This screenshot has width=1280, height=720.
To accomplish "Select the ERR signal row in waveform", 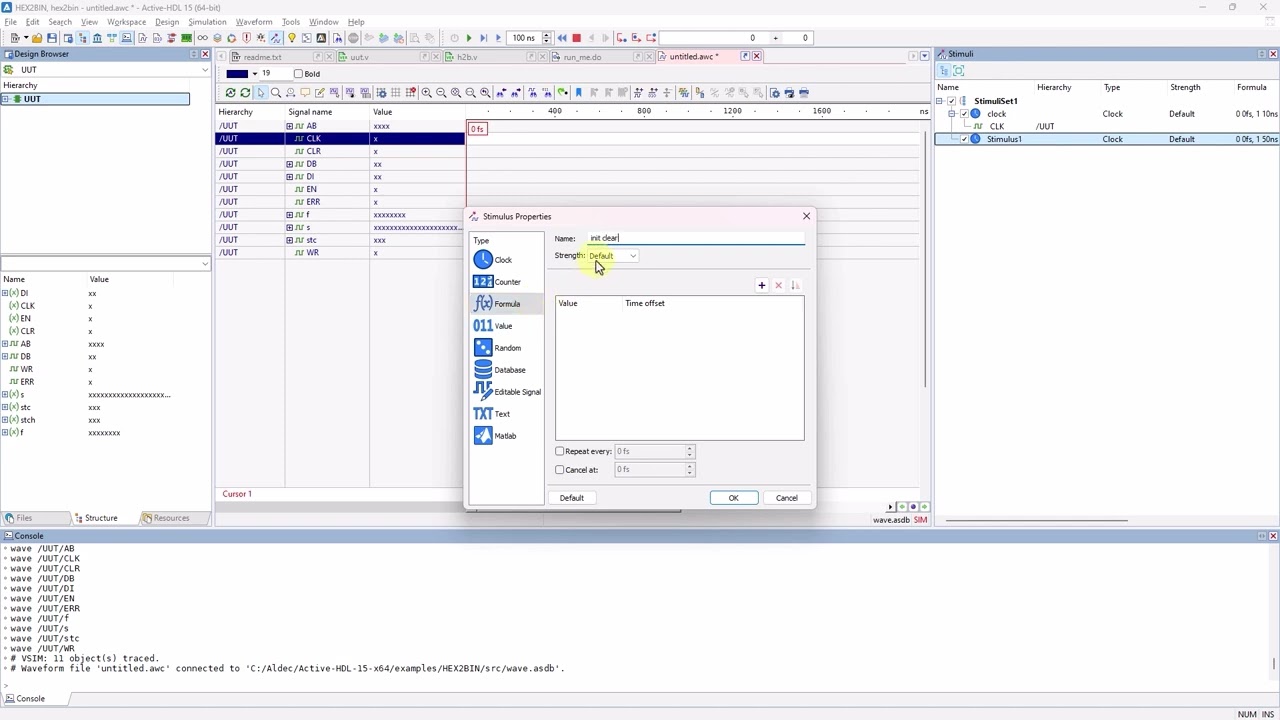I will [340, 202].
